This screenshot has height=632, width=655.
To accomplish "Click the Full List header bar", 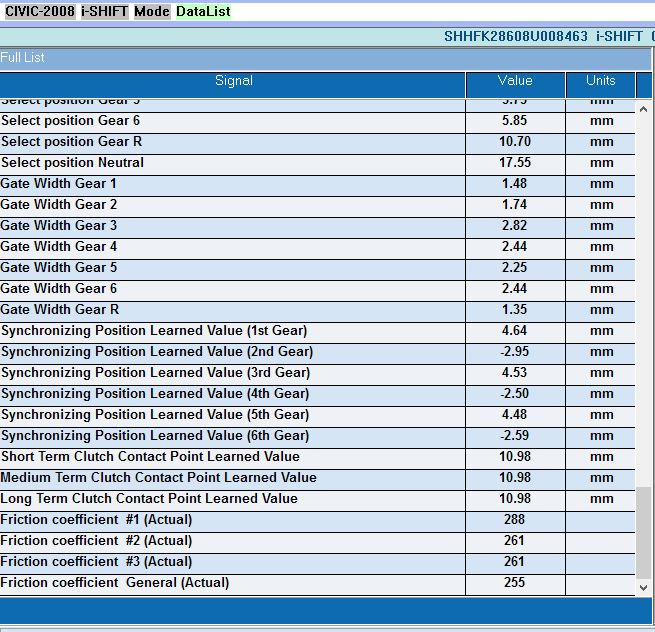I will pos(325,58).
